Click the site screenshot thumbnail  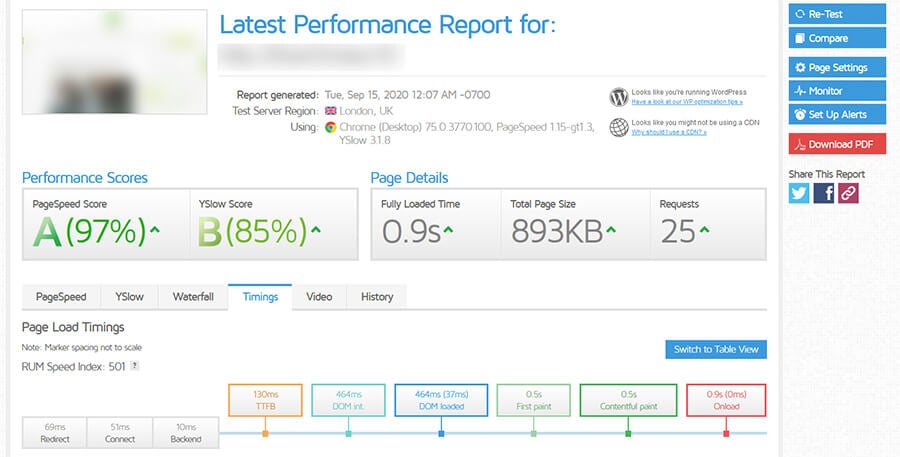(x=114, y=61)
